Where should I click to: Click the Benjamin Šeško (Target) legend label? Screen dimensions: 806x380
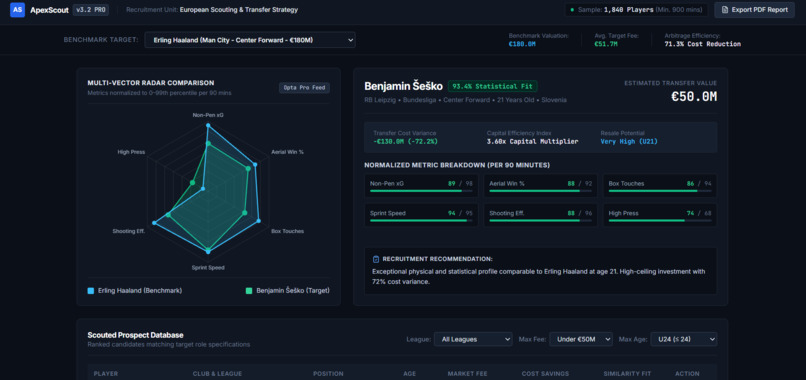293,291
